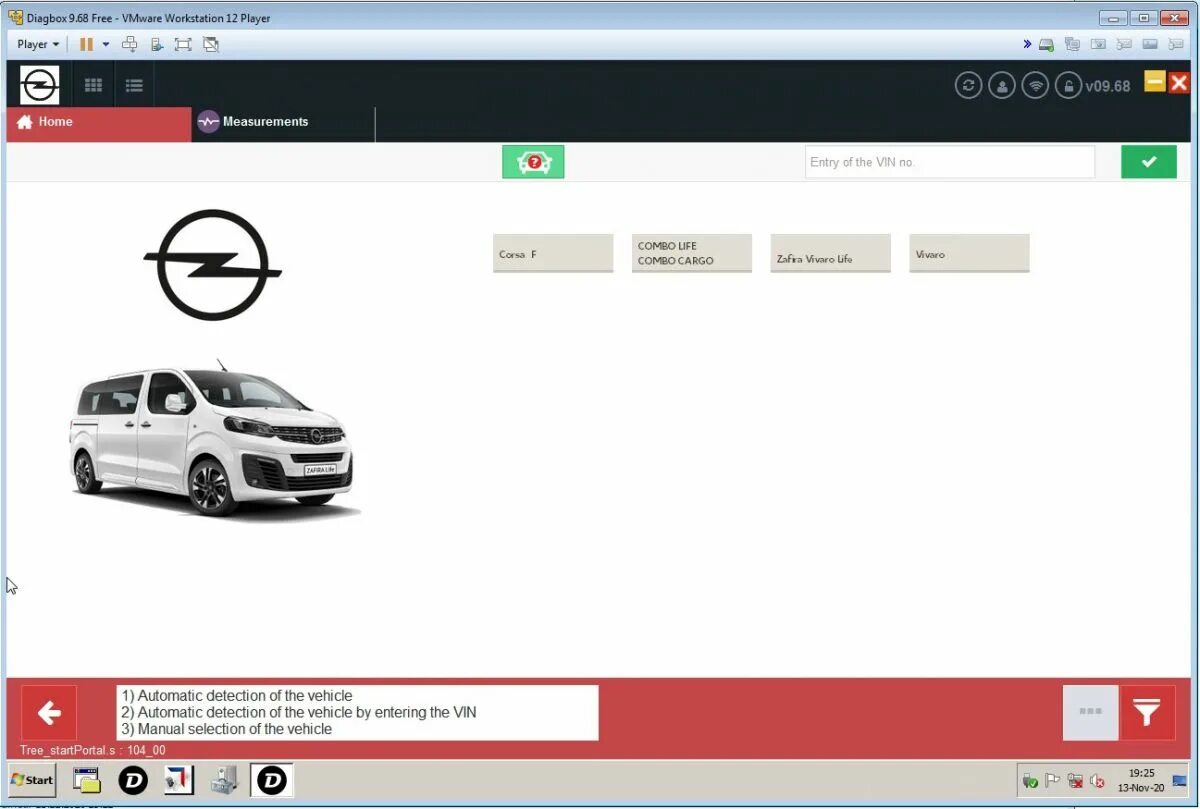
Task: Go back with the red arrow button
Action: click(x=49, y=713)
